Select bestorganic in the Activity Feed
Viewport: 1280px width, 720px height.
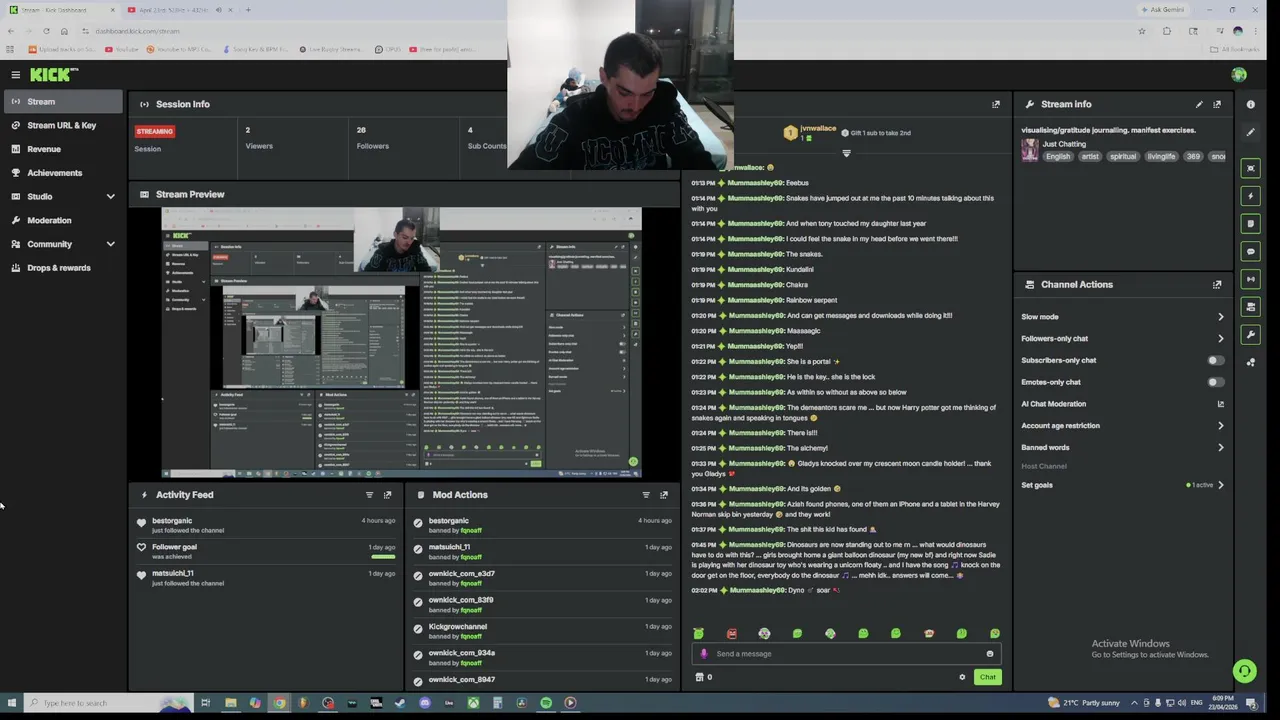pyautogui.click(x=172, y=521)
